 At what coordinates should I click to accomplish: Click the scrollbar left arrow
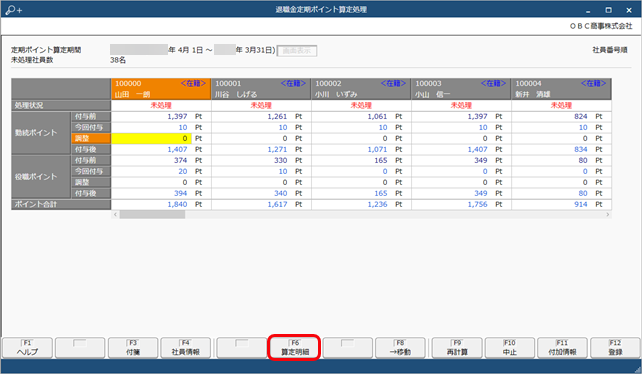point(115,215)
